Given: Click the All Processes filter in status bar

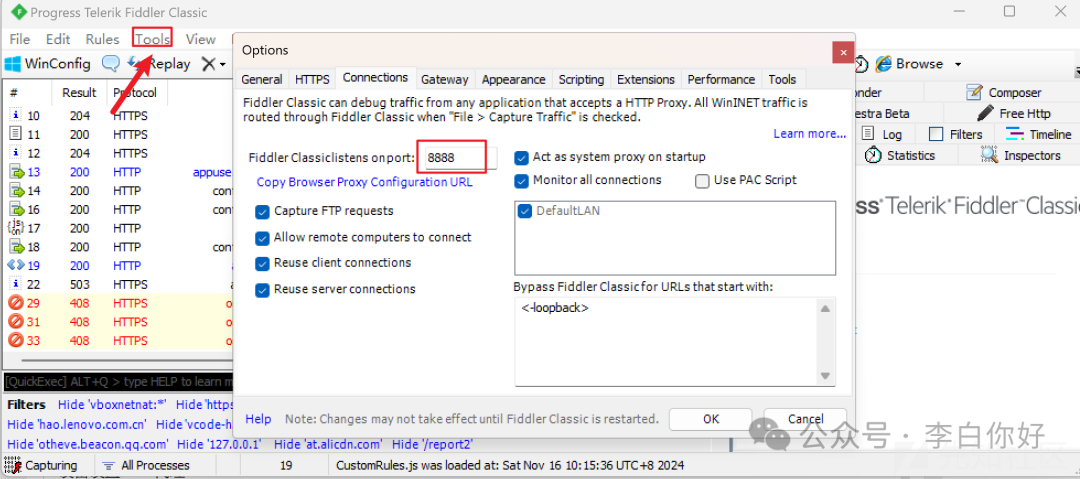Looking at the screenshot, I should (145, 465).
